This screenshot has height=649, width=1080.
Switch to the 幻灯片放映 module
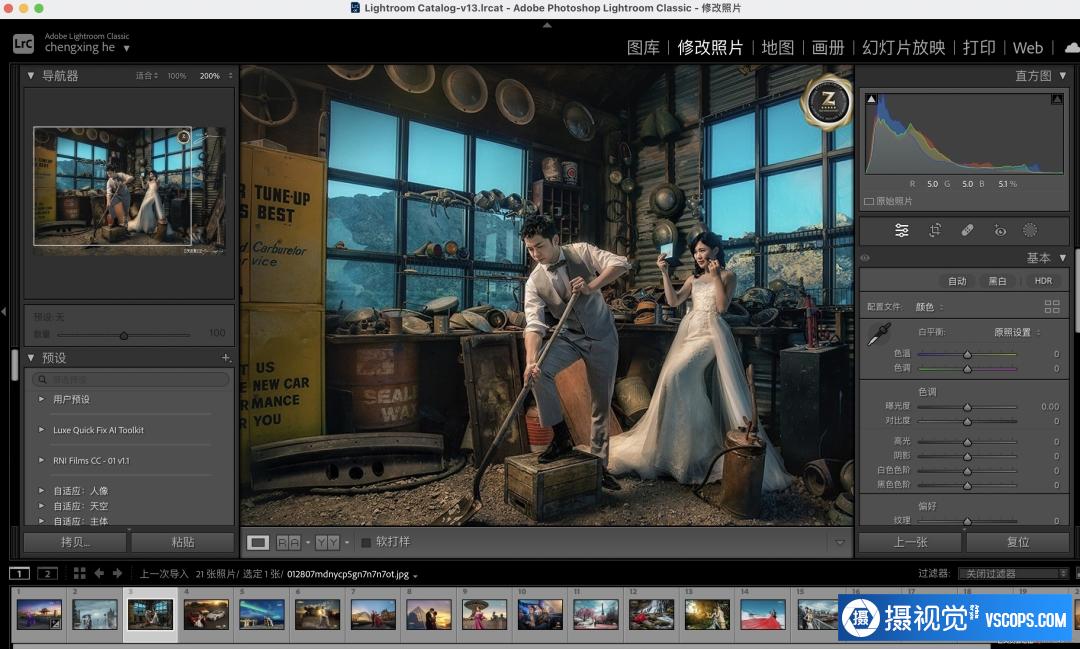point(904,48)
